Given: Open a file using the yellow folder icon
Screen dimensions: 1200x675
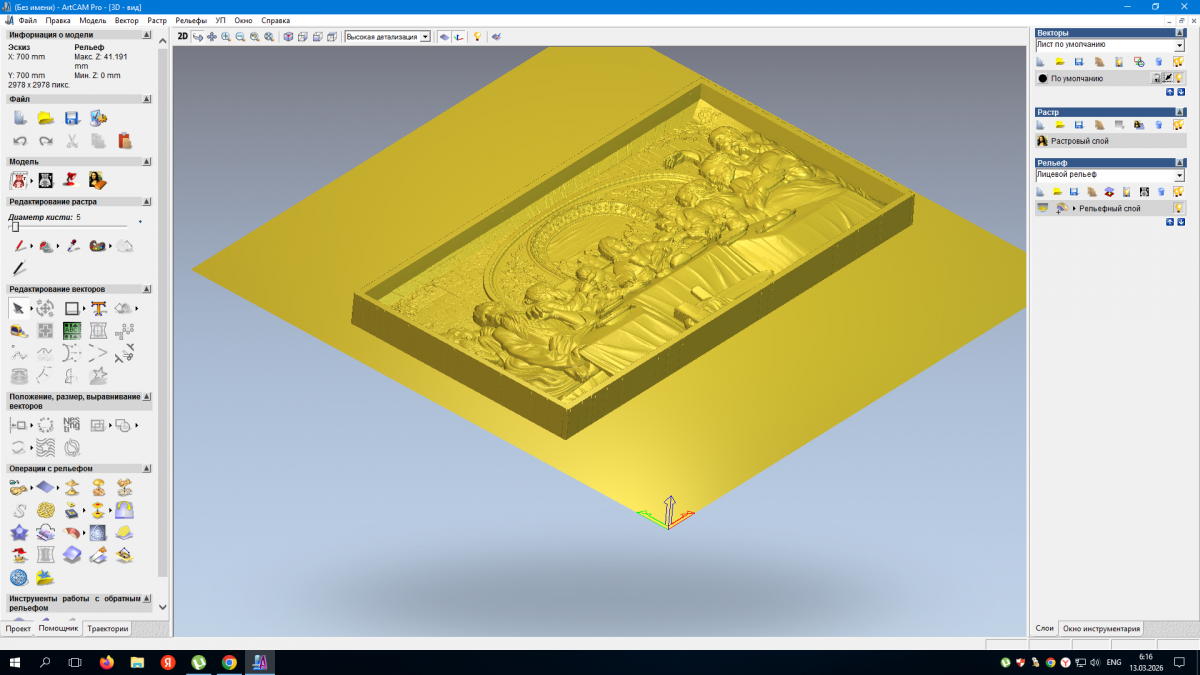Looking at the screenshot, I should [x=45, y=118].
